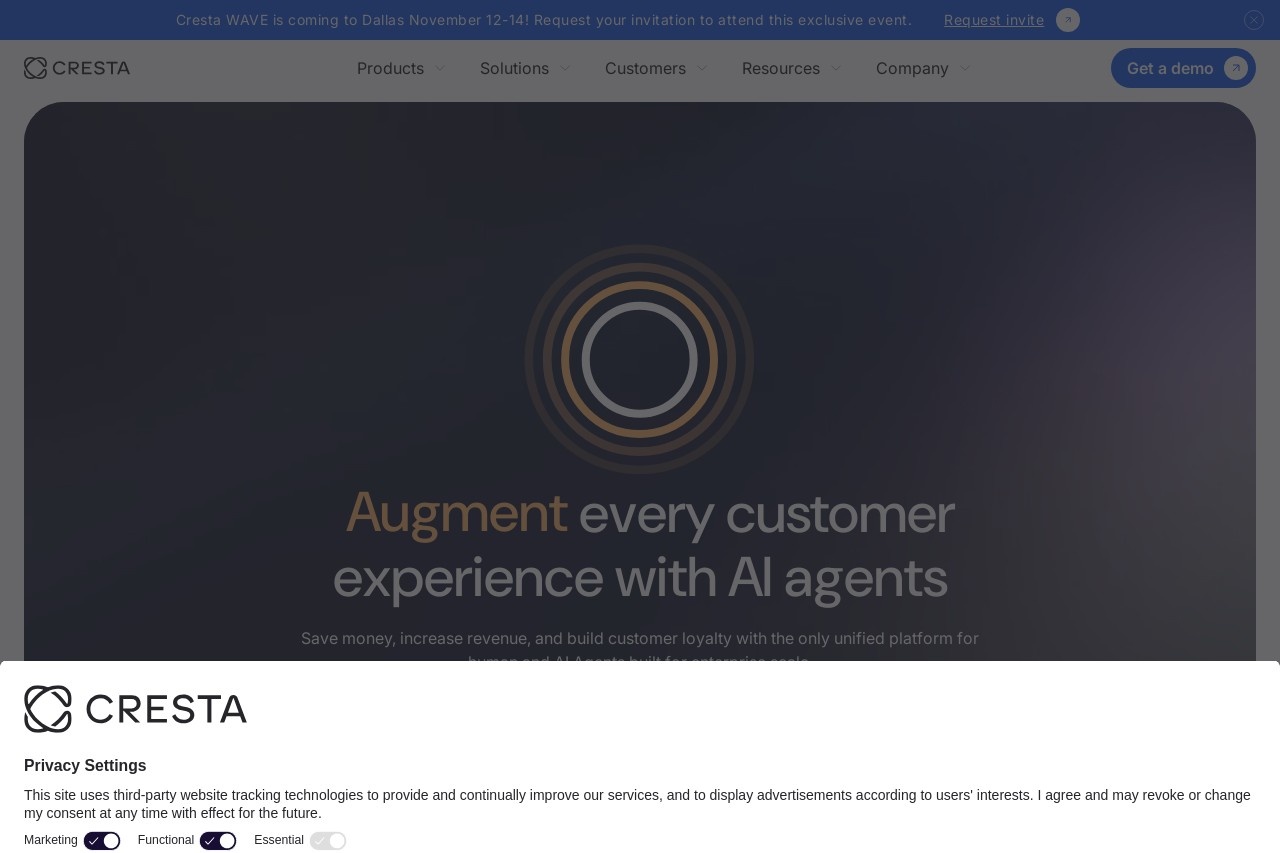Click the concentric rings graphic in the hero
The height and width of the screenshot is (853, 1280).
pos(640,359)
